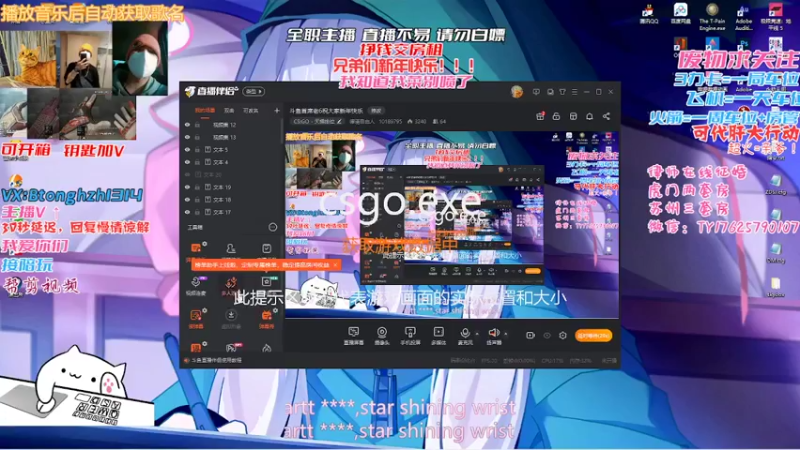This screenshot has height=450, width=800.
Task: Select the first scene tab in source panel
Action: (x=205, y=110)
